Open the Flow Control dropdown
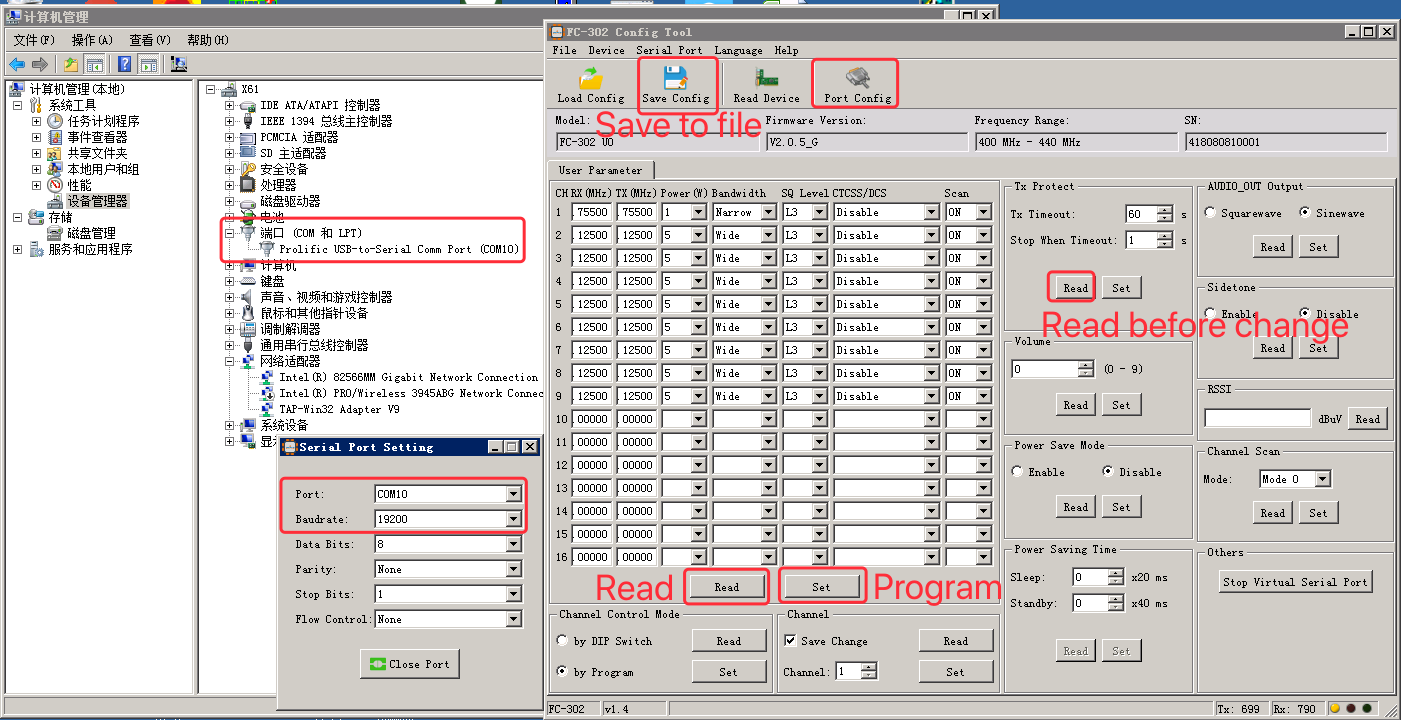This screenshot has height=720, width=1401. point(513,619)
